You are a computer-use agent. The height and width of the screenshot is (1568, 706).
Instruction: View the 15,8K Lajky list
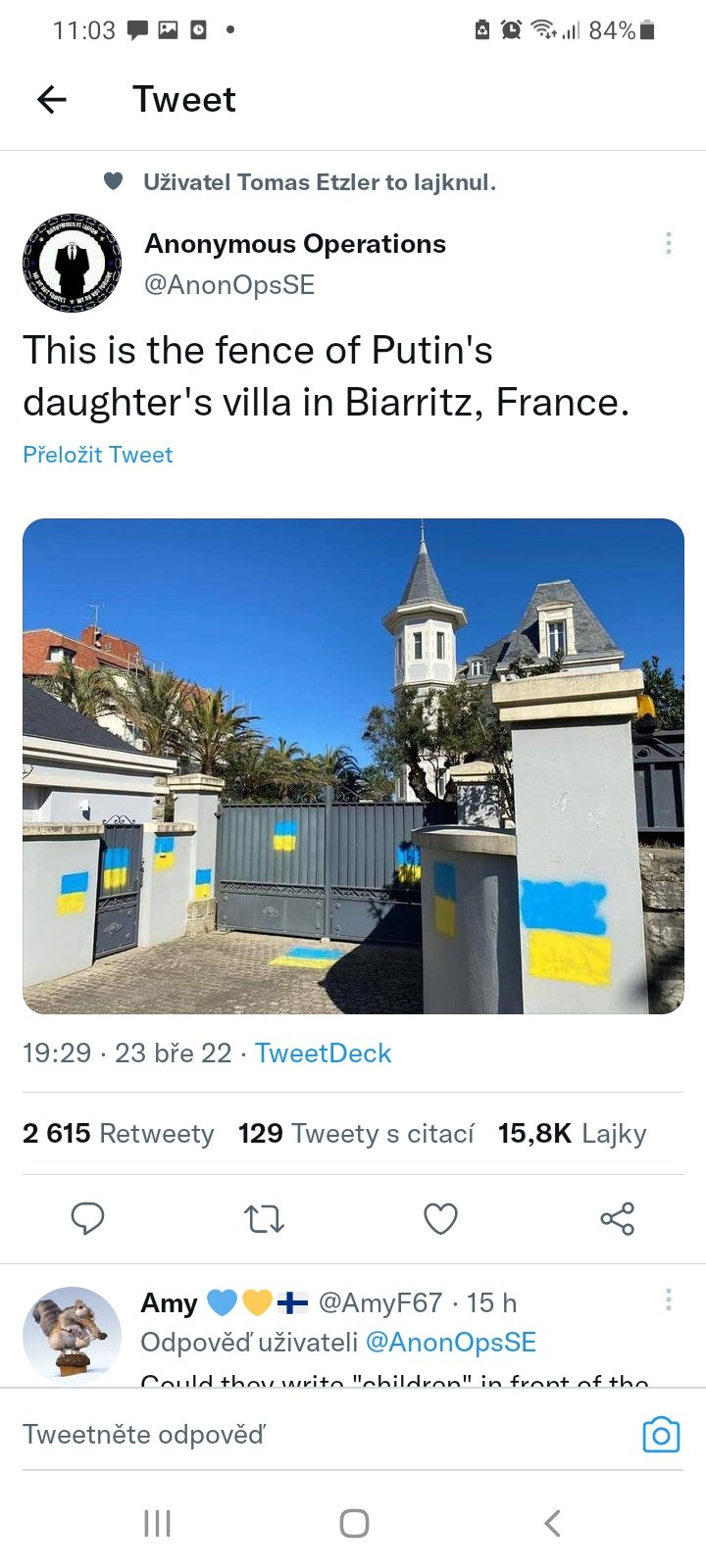[572, 1134]
